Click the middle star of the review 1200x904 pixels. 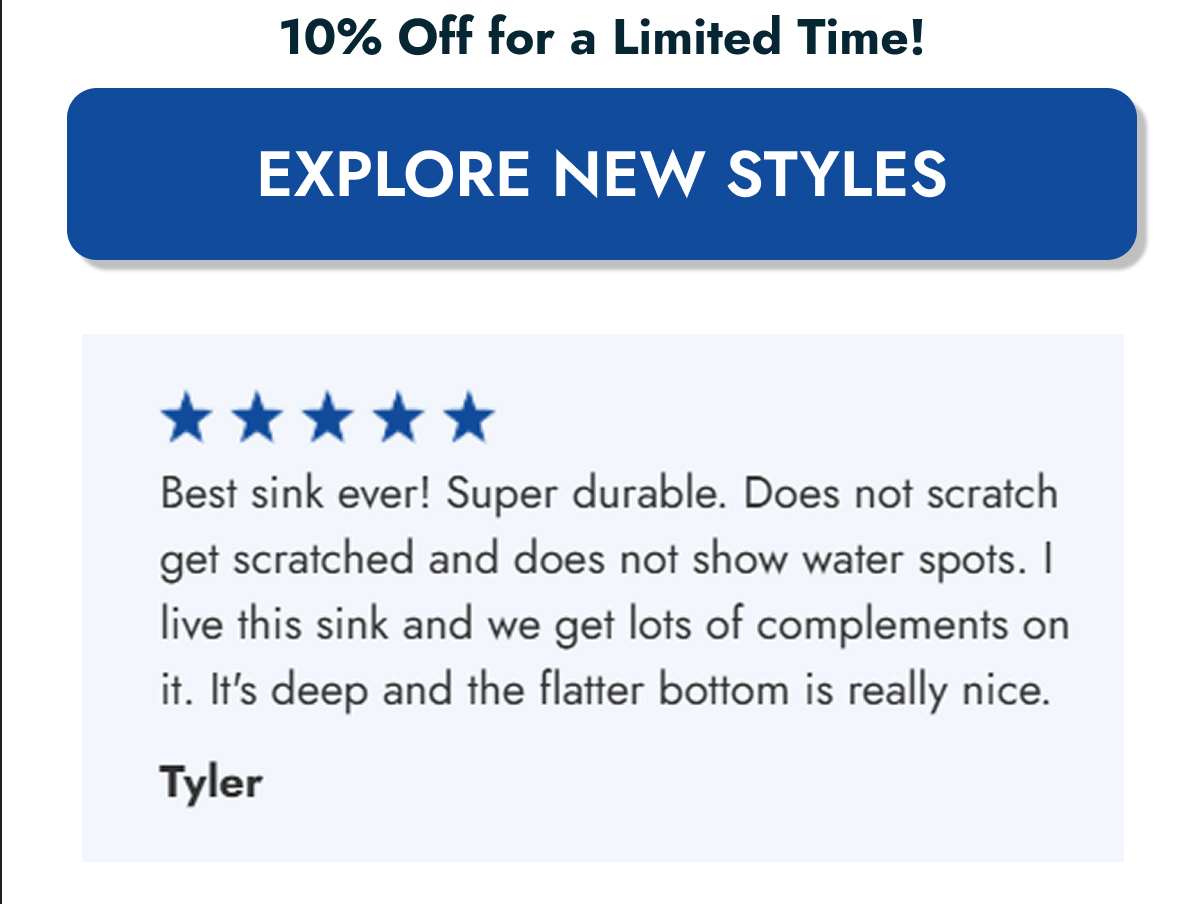coord(327,418)
